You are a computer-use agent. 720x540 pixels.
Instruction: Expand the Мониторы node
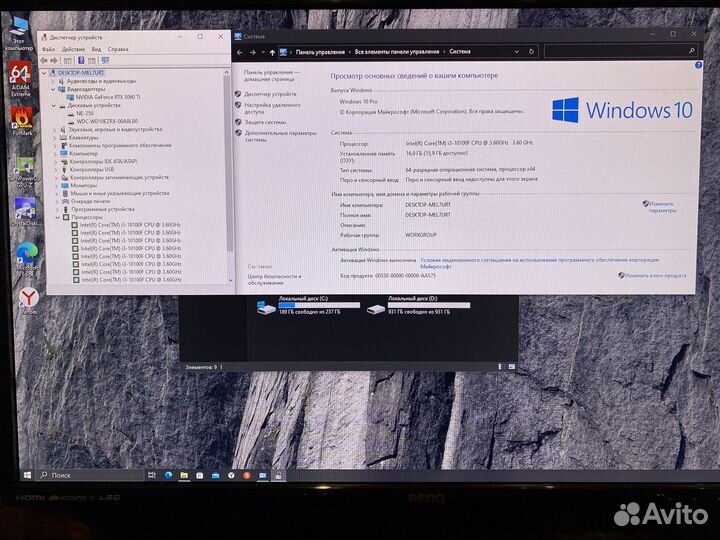[56, 186]
